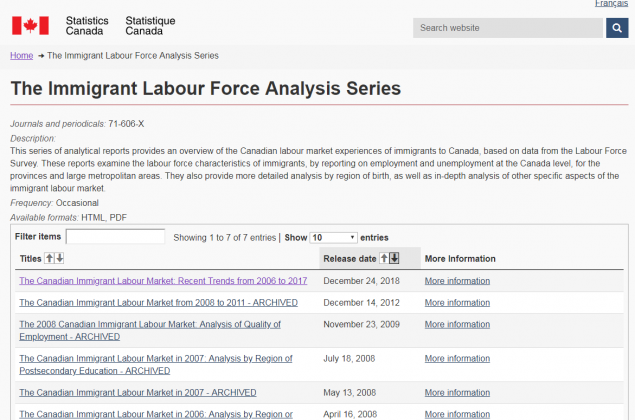More information for November 23, 2009 entry
Image resolution: width=635 pixels, height=420 pixels.
(x=457, y=324)
